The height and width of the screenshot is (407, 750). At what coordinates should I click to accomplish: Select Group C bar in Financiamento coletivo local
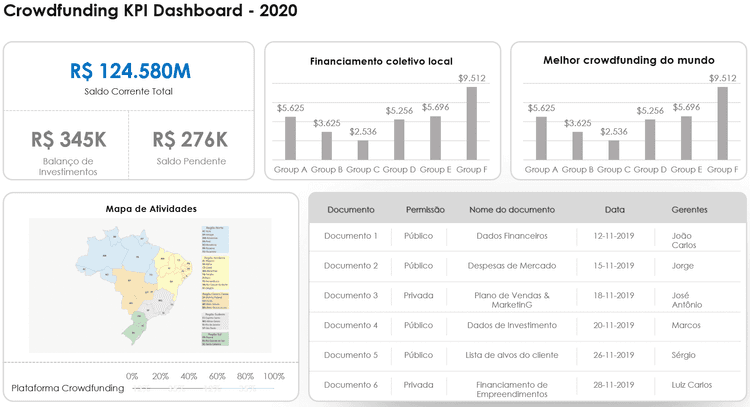point(363,150)
